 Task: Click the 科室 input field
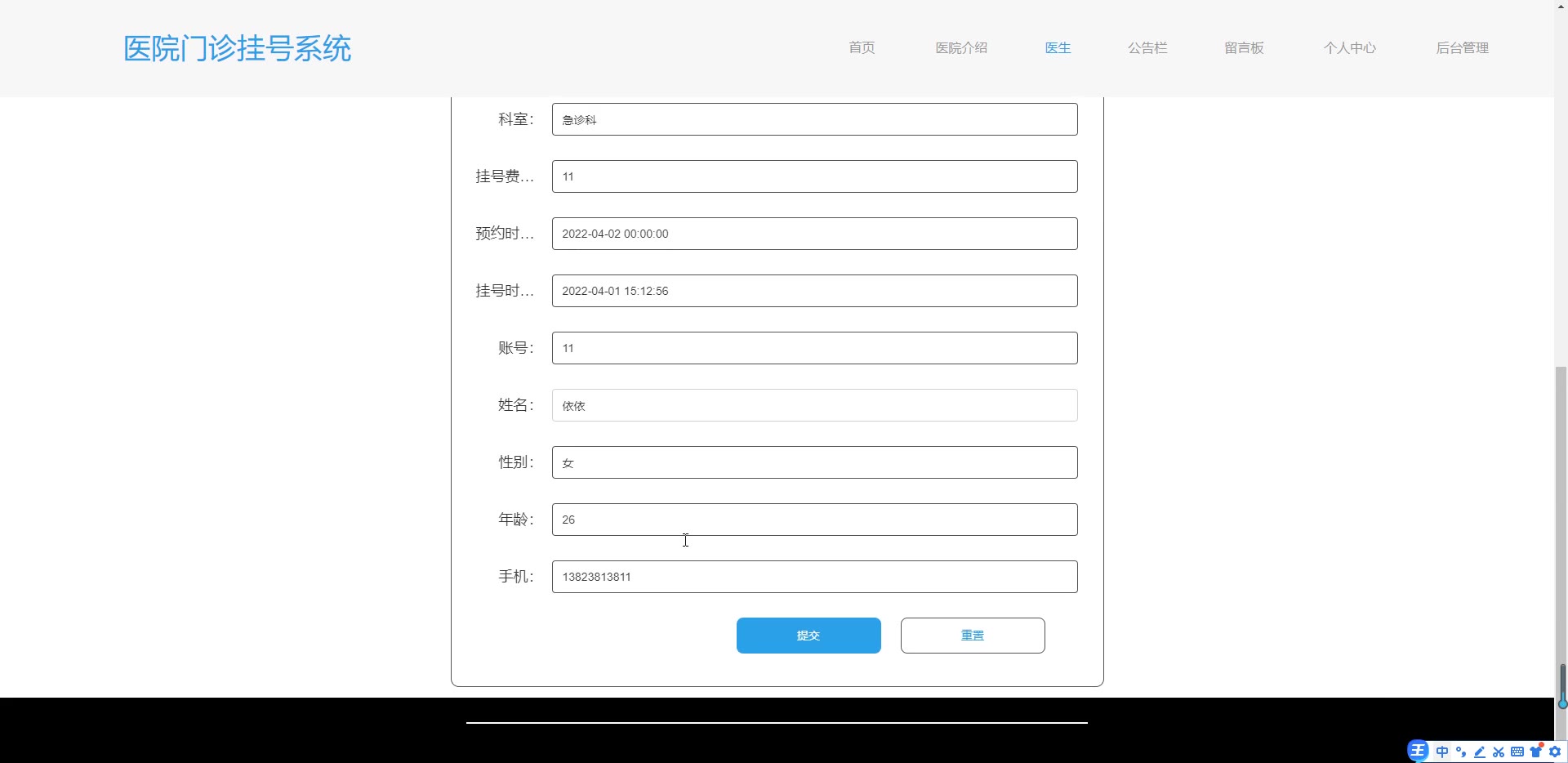815,119
